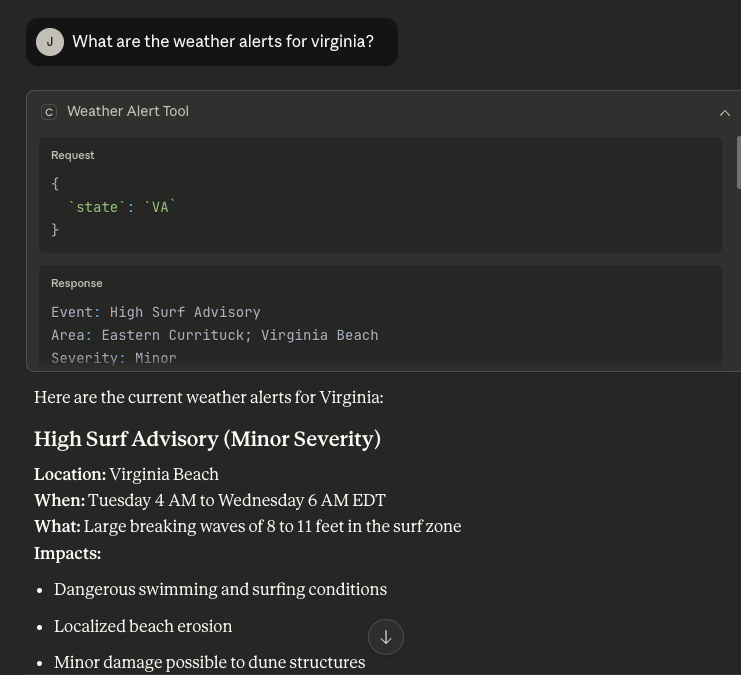Click the "Response" section label

(x=77, y=284)
